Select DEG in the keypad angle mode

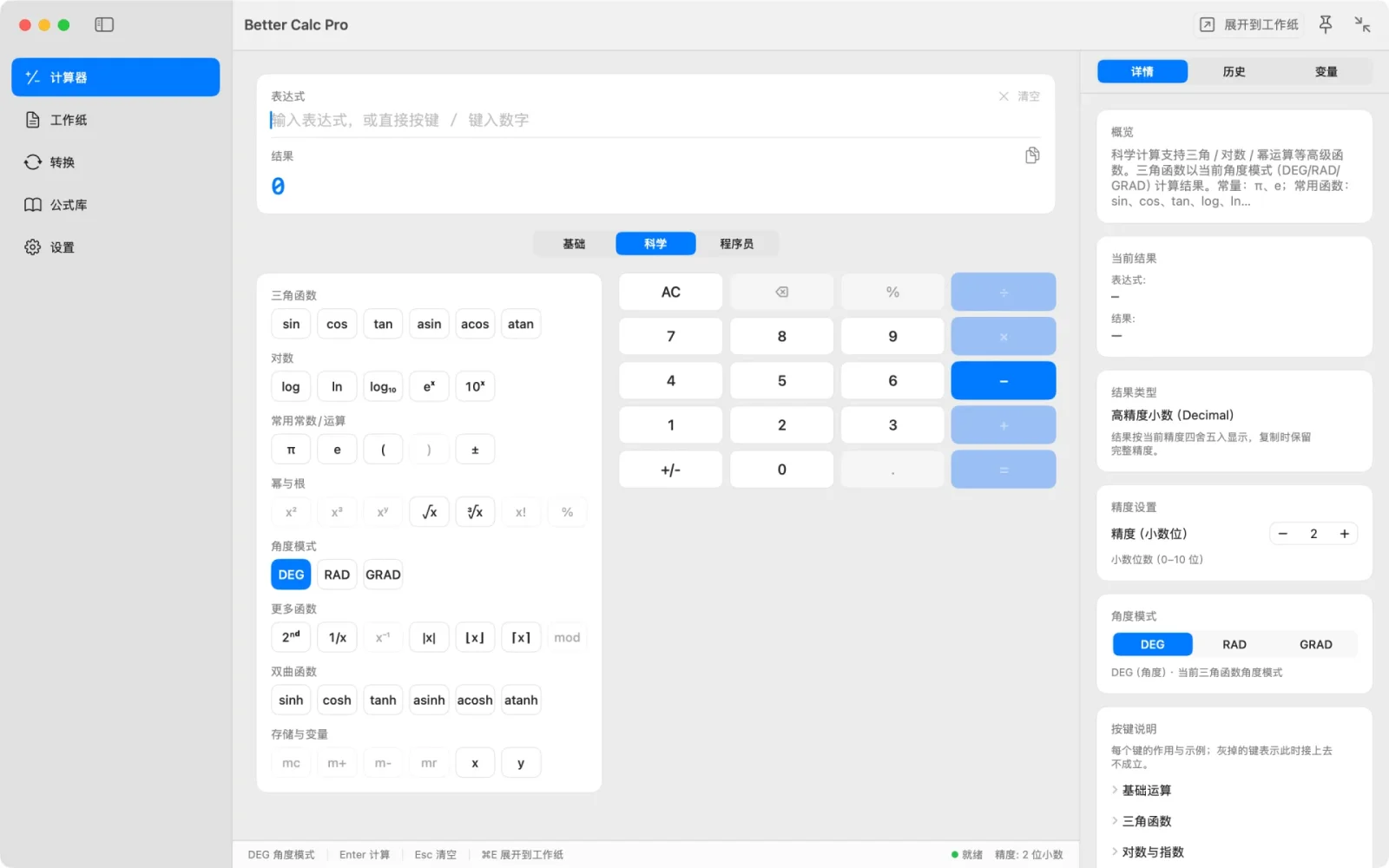[291, 575]
